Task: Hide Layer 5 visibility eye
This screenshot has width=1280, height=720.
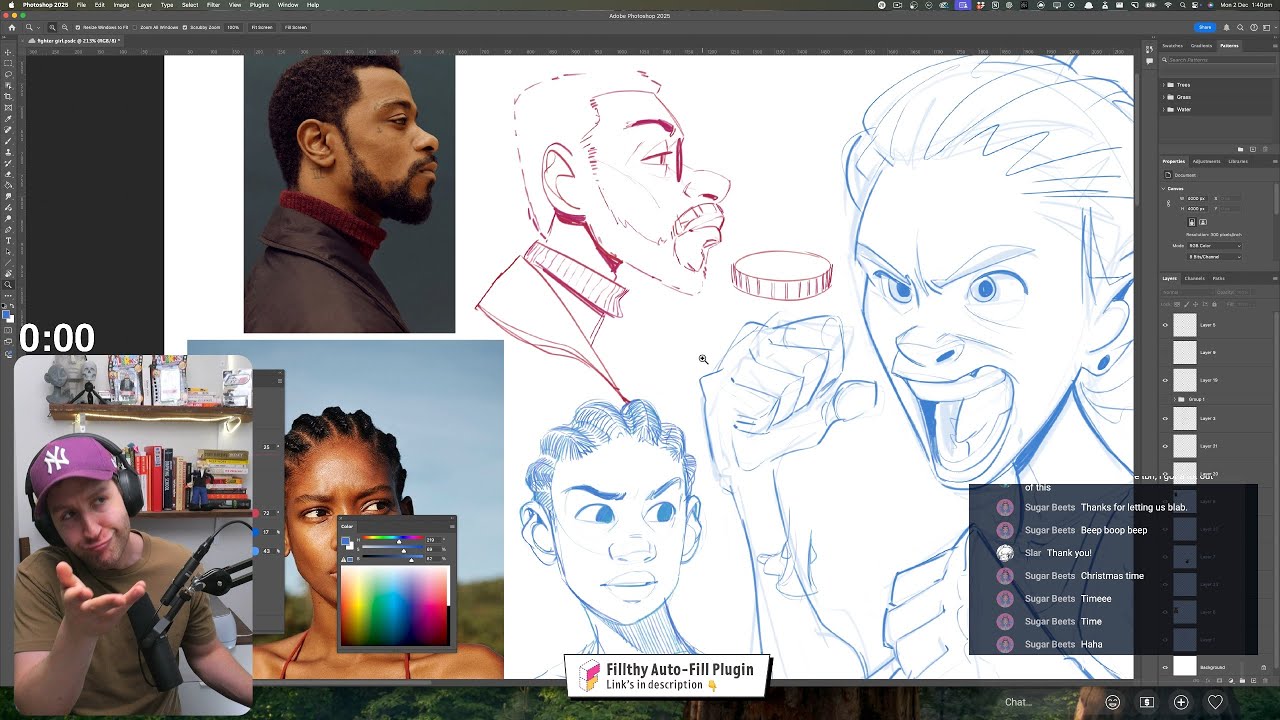Action: click(1165, 325)
